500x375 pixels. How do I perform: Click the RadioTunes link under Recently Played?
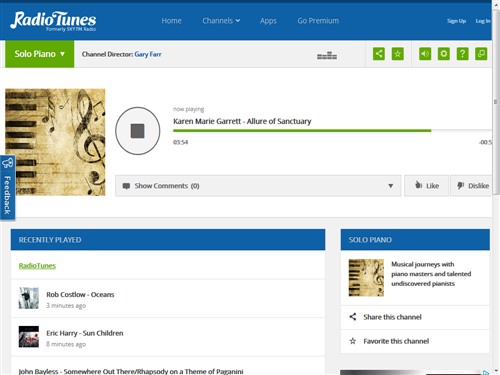coord(37,266)
